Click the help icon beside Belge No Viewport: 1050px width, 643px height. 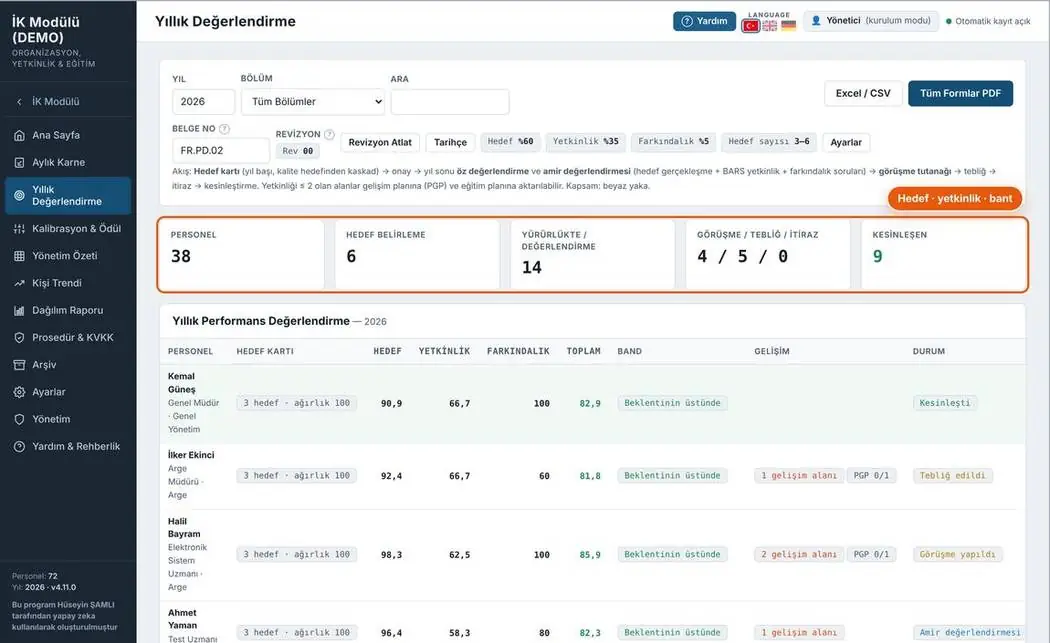point(224,129)
